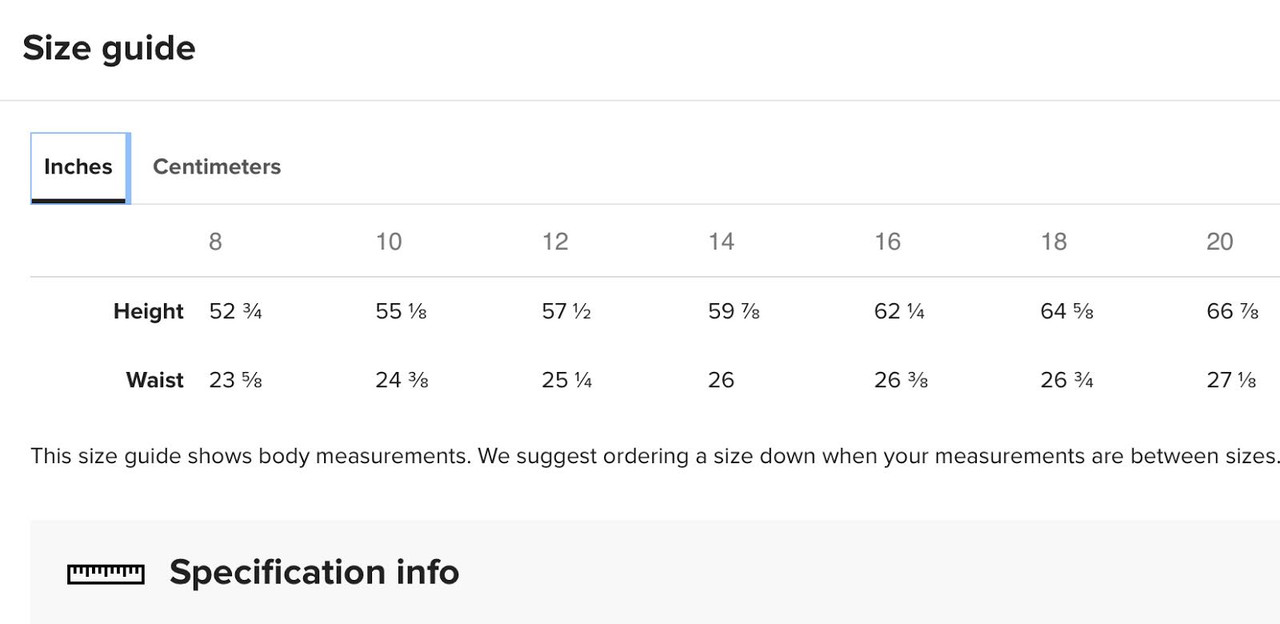Click the size 14 column header
Screen dimensions: 1280x624
[x=721, y=241]
